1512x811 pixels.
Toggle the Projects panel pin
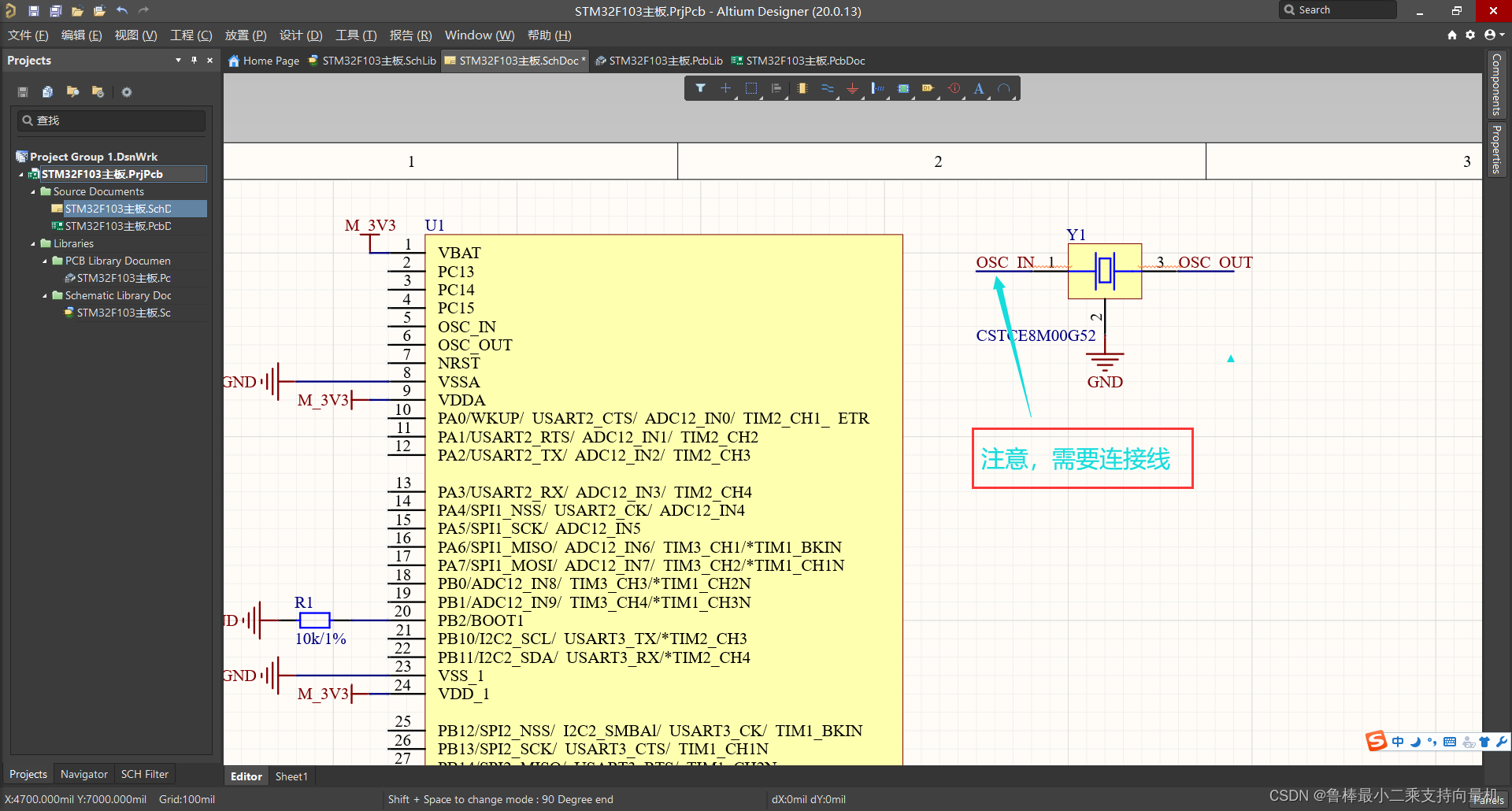(194, 61)
